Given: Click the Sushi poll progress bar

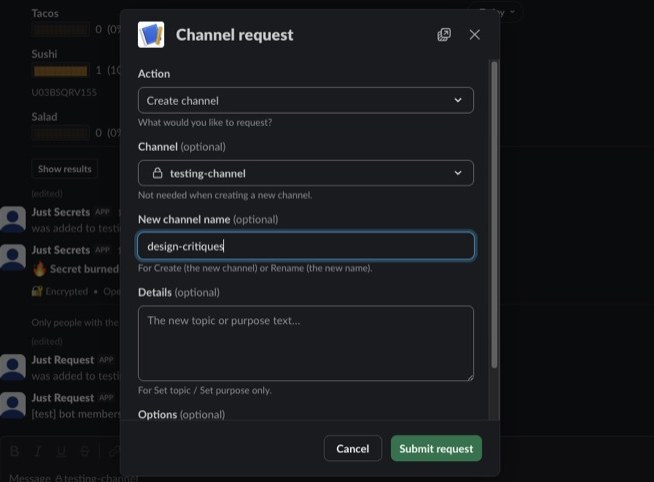Looking at the screenshot, I should point(61,71).
